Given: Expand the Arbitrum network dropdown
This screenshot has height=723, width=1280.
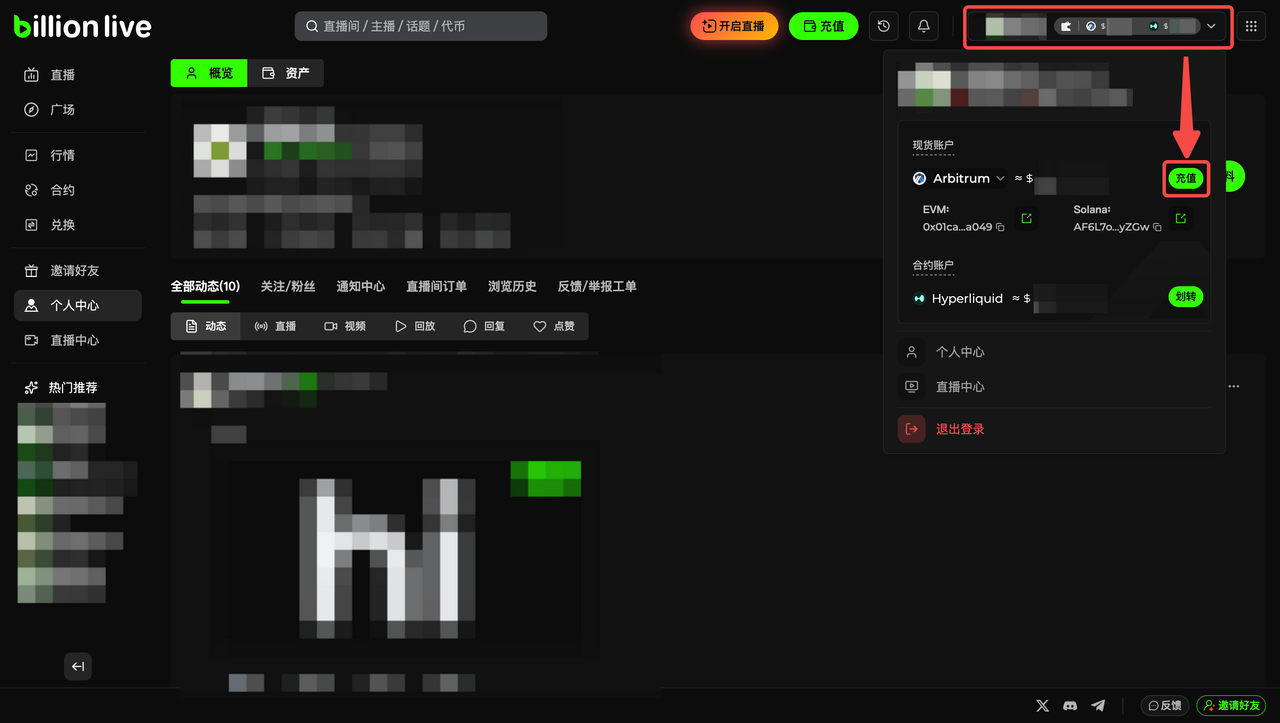Looking at the screenshot, I should (x=1000, y=179).
